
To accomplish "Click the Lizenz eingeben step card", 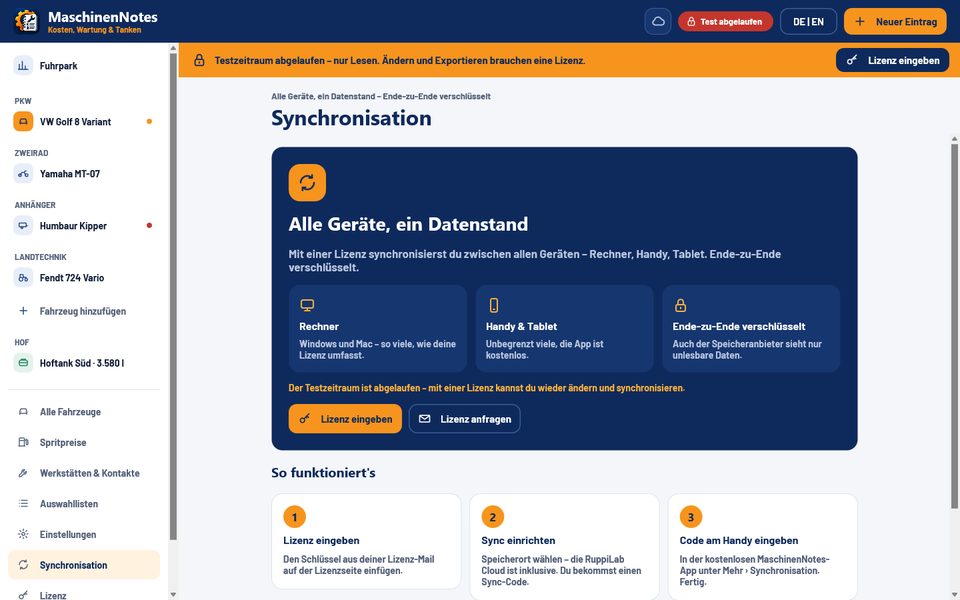I will (366, 541).
